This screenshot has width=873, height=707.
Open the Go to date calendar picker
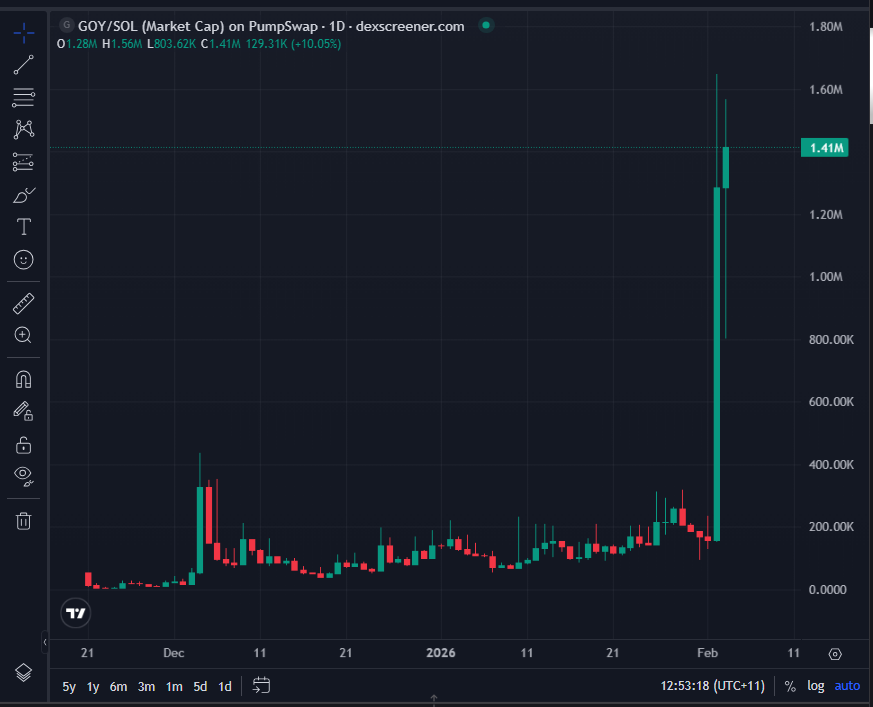click(261, 687)
